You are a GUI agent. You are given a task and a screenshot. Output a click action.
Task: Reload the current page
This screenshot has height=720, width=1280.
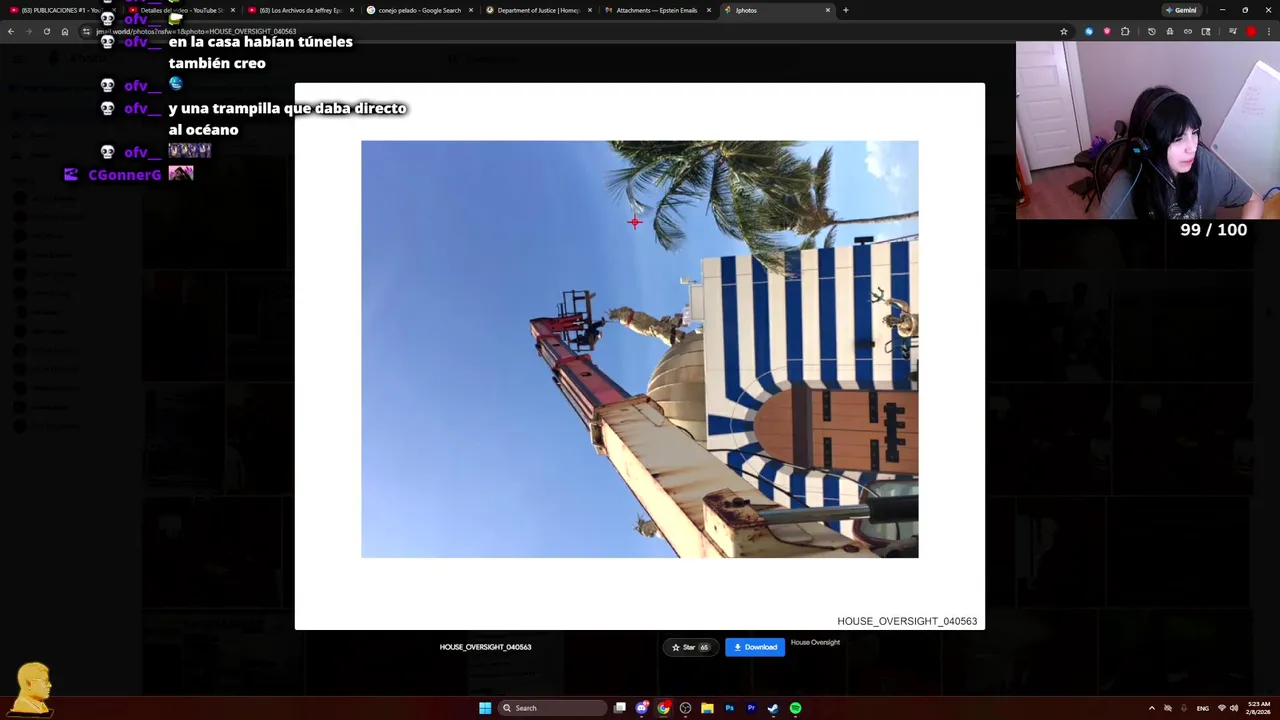pos(47,31)
